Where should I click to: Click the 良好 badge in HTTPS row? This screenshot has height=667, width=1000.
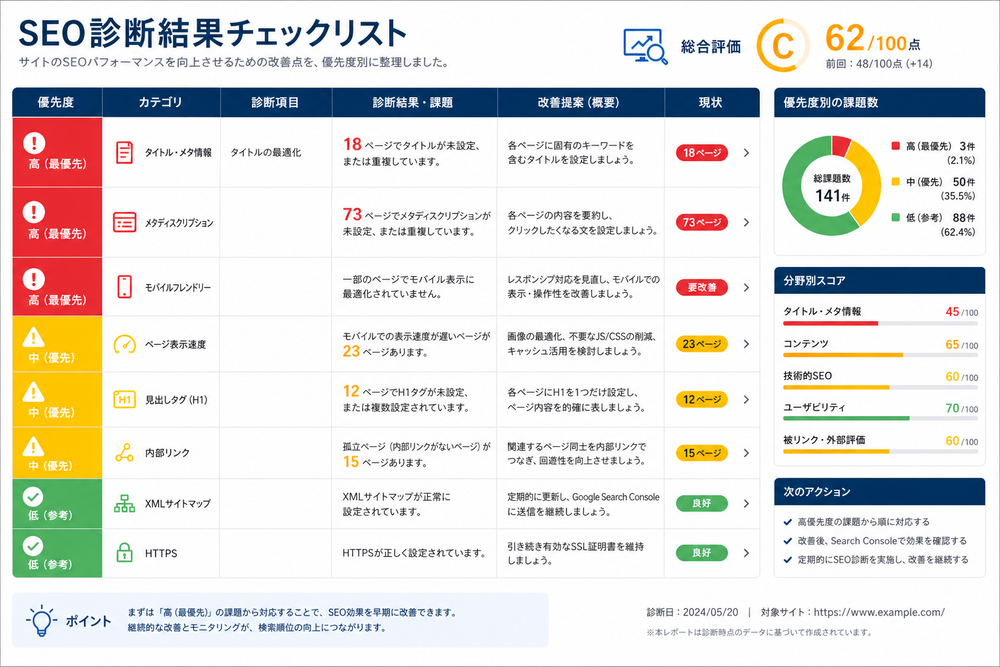pos(702,553)
